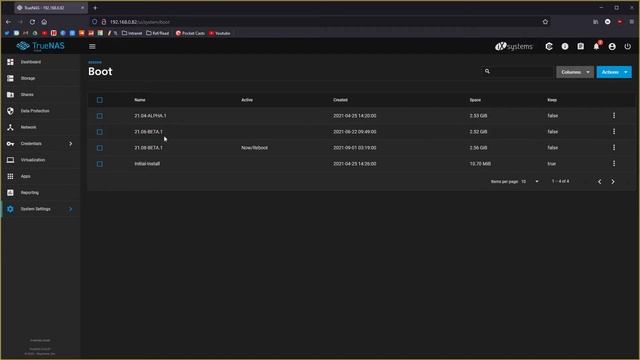Click the Apps grid icon
The height and width of the screenshot is (360, 640).
[10, 176]
